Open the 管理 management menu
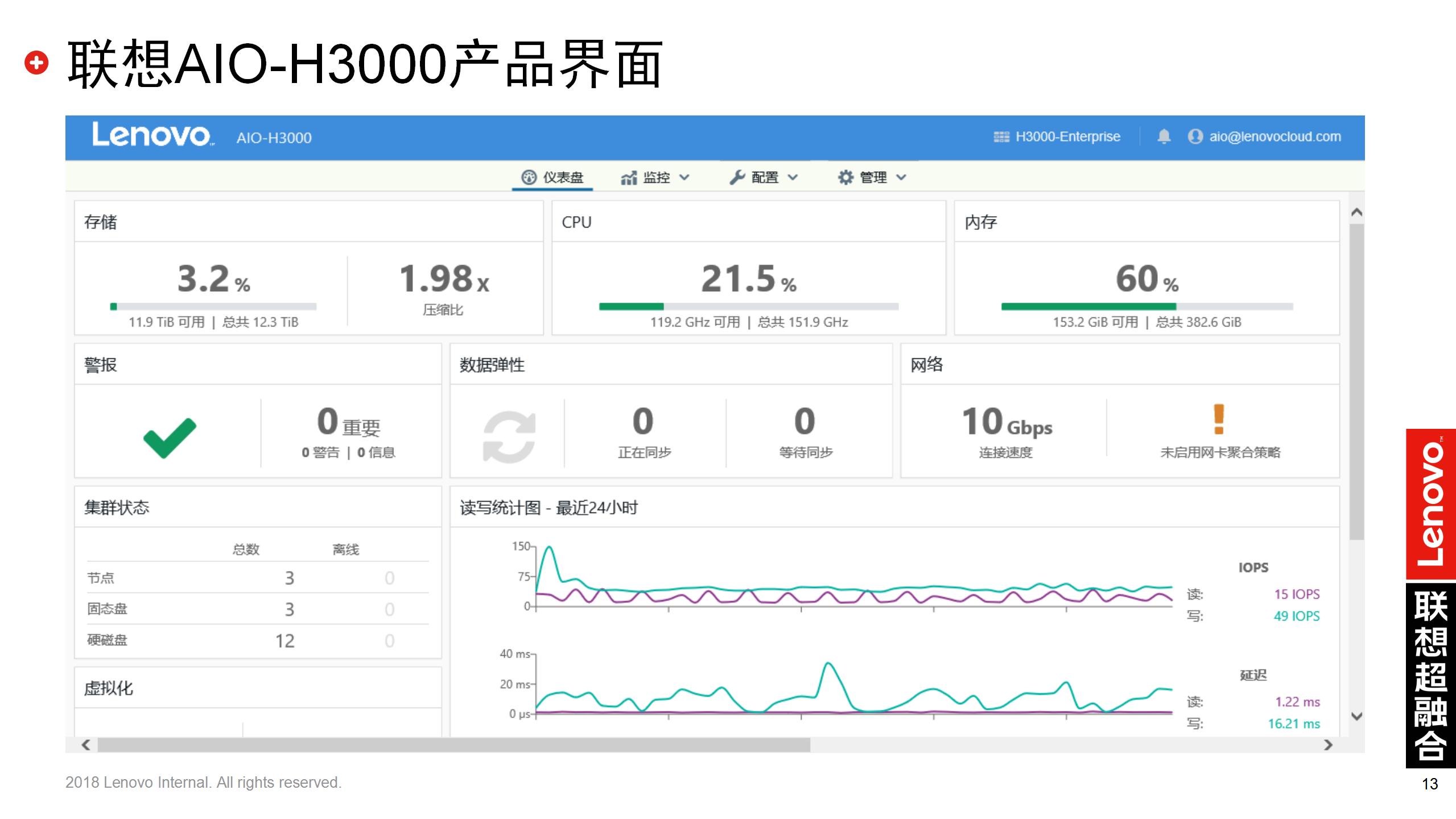Screen dimensions: 1456x819 (872, 177)
